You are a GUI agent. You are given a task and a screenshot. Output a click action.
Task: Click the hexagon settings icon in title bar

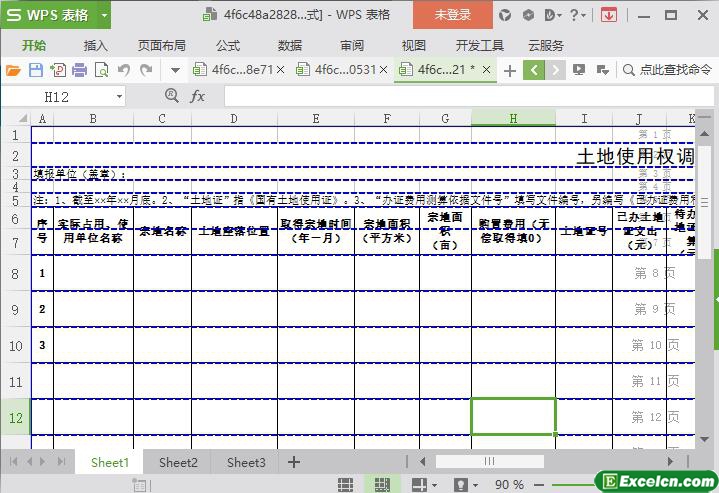(528, 16)
